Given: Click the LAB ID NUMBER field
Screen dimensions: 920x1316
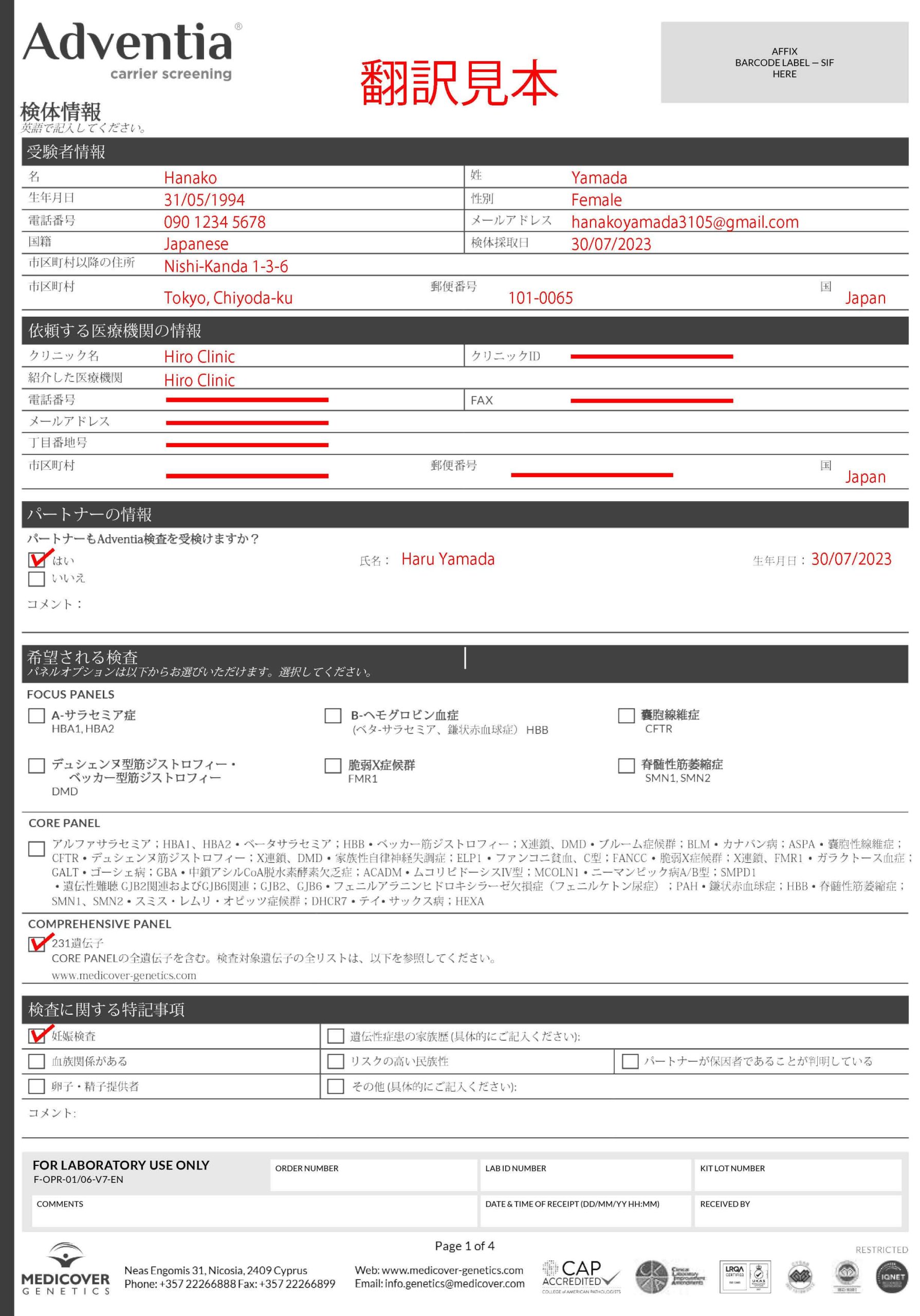Looking at the screenshot, I should [585, 1175].
